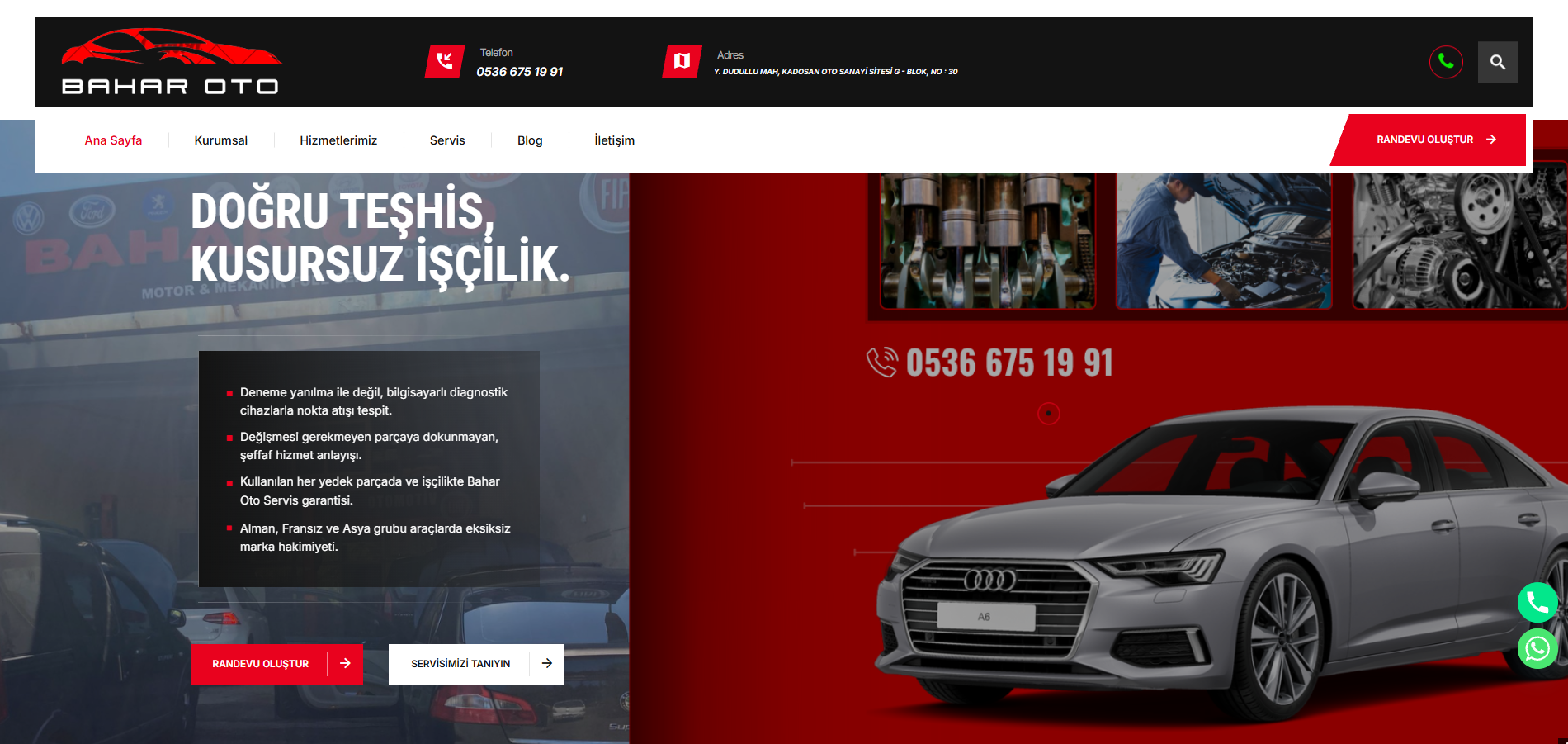Viewport: 1568px width, 744px height.
Task: Click the header phone number 0536 675 19 91
Action: click(x=520, y=72)
